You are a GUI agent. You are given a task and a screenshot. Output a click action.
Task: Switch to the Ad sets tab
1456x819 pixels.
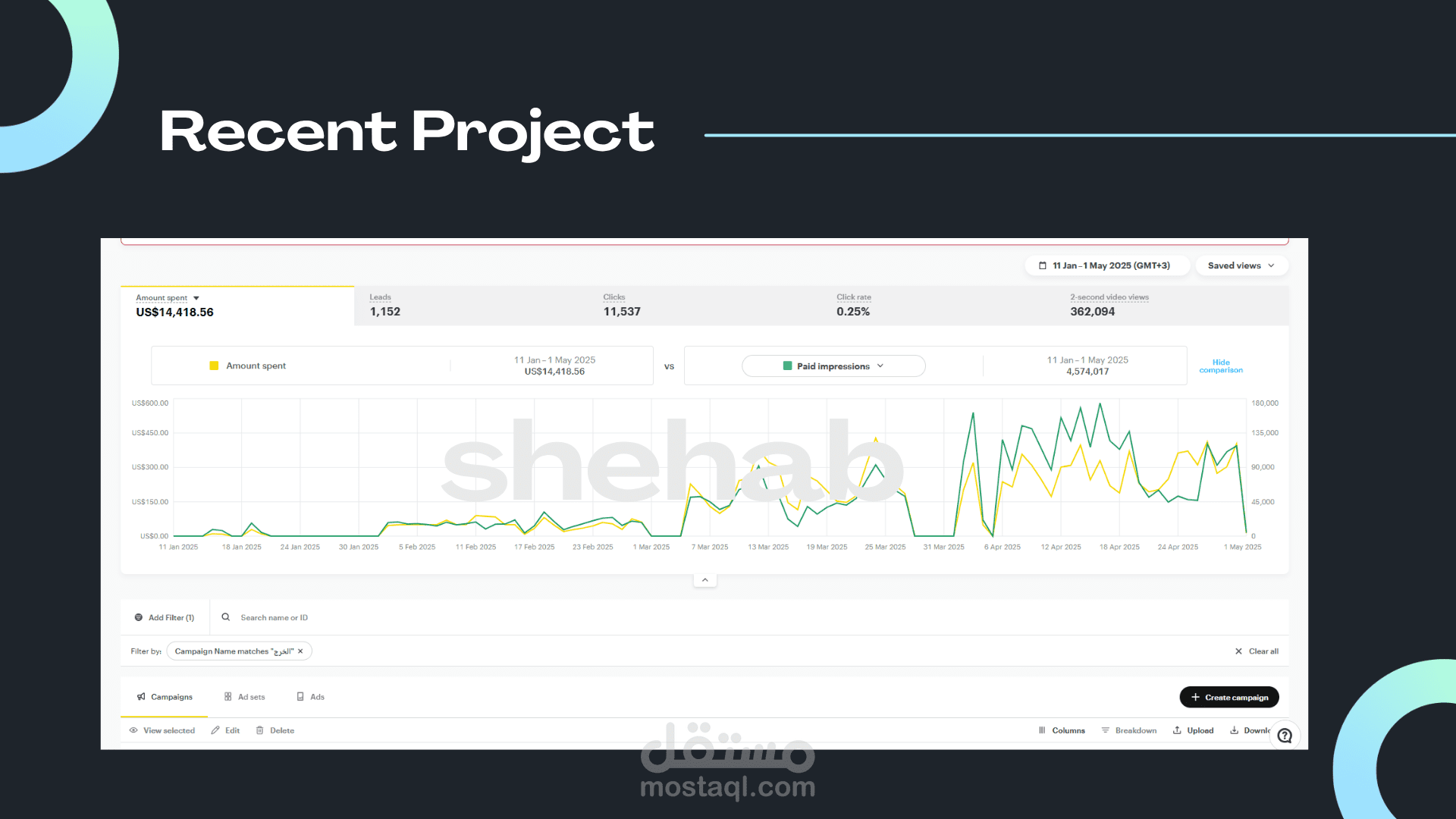coord(244,697)
